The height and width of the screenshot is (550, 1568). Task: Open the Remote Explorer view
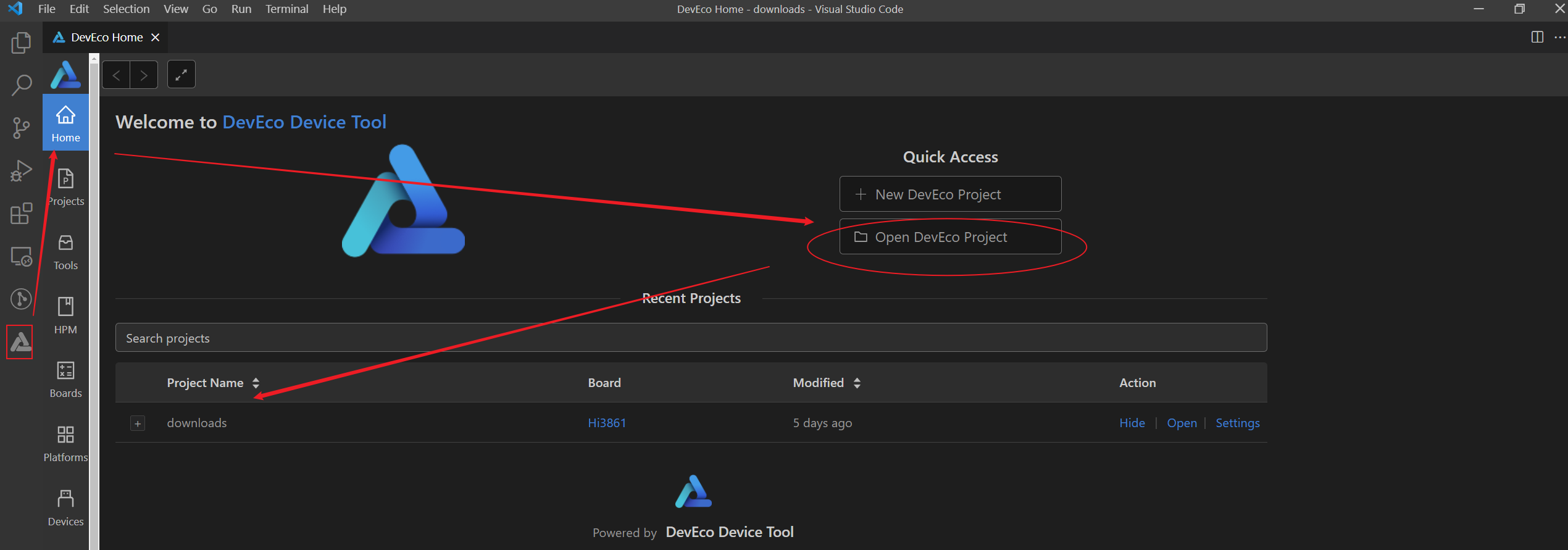[21, 256]
